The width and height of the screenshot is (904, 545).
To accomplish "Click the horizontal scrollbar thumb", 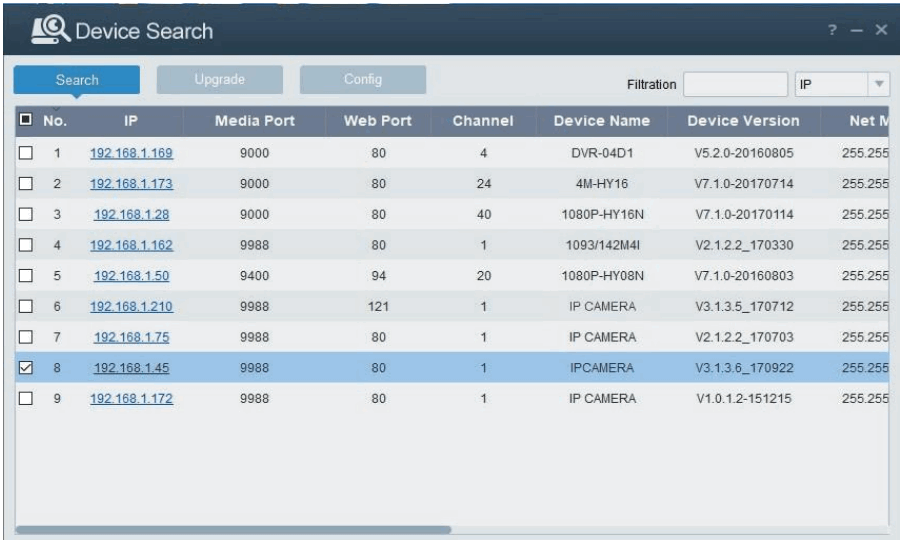I will pyautogui.click(x=233, y=529).
